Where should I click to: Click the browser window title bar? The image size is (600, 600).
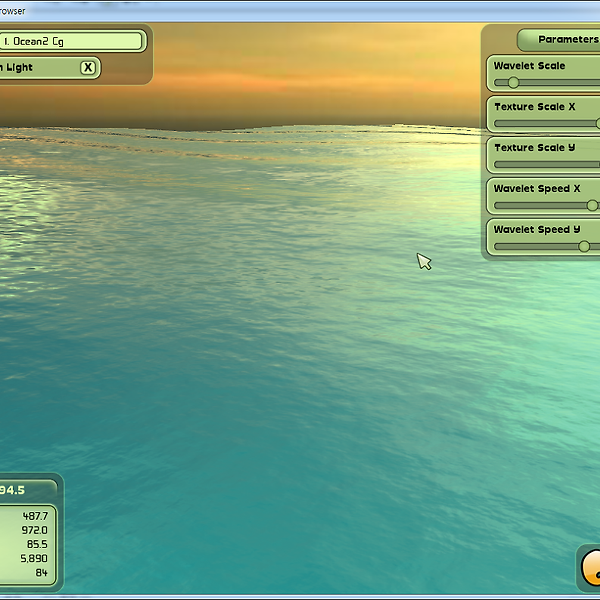coord(300,10)
